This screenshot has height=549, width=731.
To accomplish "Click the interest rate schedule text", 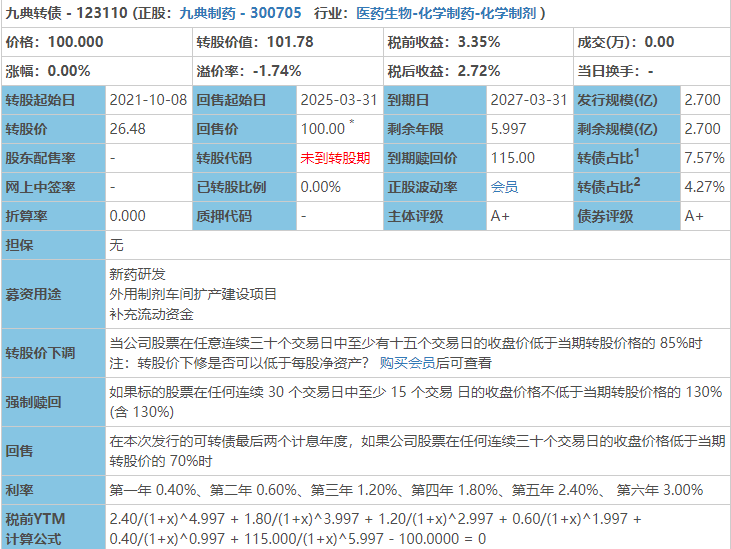I will [x=406, y=490].
